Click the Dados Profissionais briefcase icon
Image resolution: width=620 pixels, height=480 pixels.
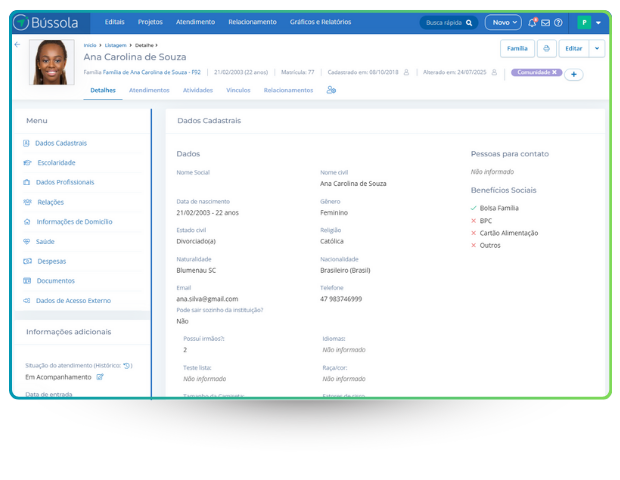coord(26,182)
